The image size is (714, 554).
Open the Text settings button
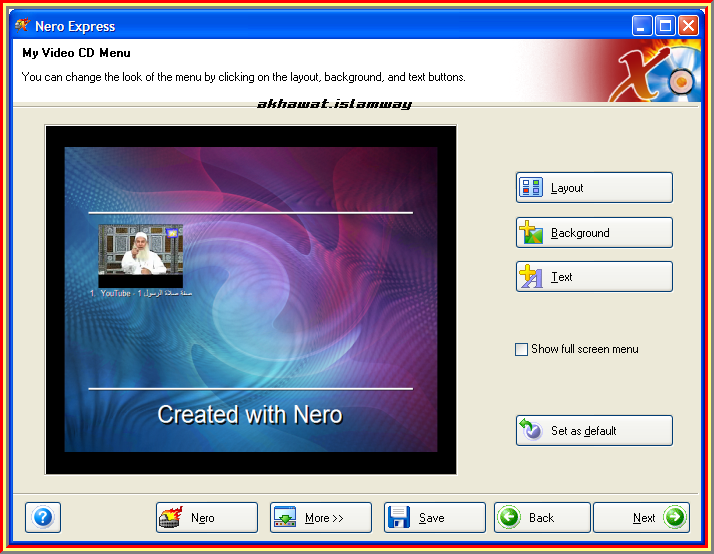pos(594,277)
